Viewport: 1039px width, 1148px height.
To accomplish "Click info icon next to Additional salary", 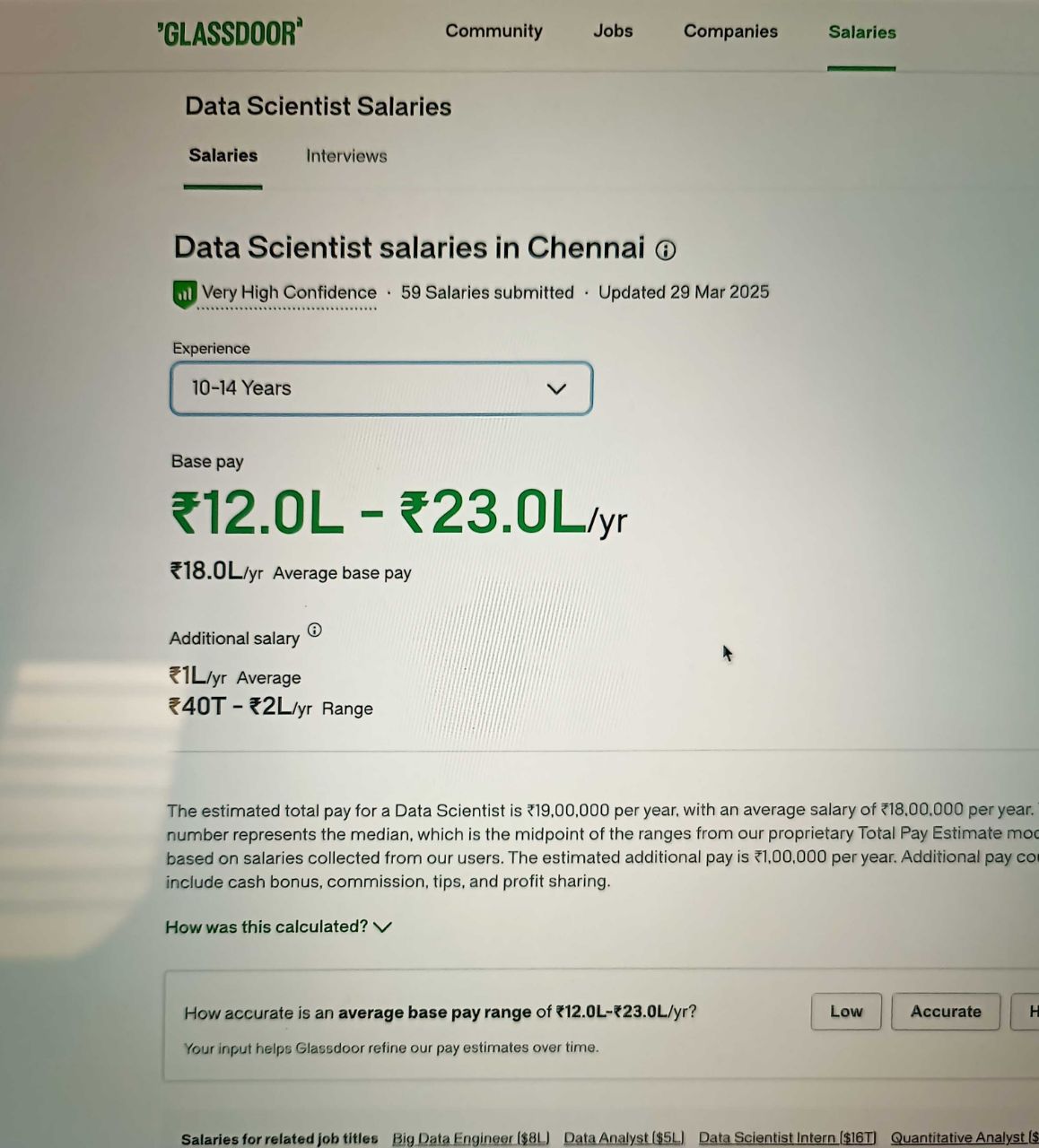I will [x=314, y=630].
